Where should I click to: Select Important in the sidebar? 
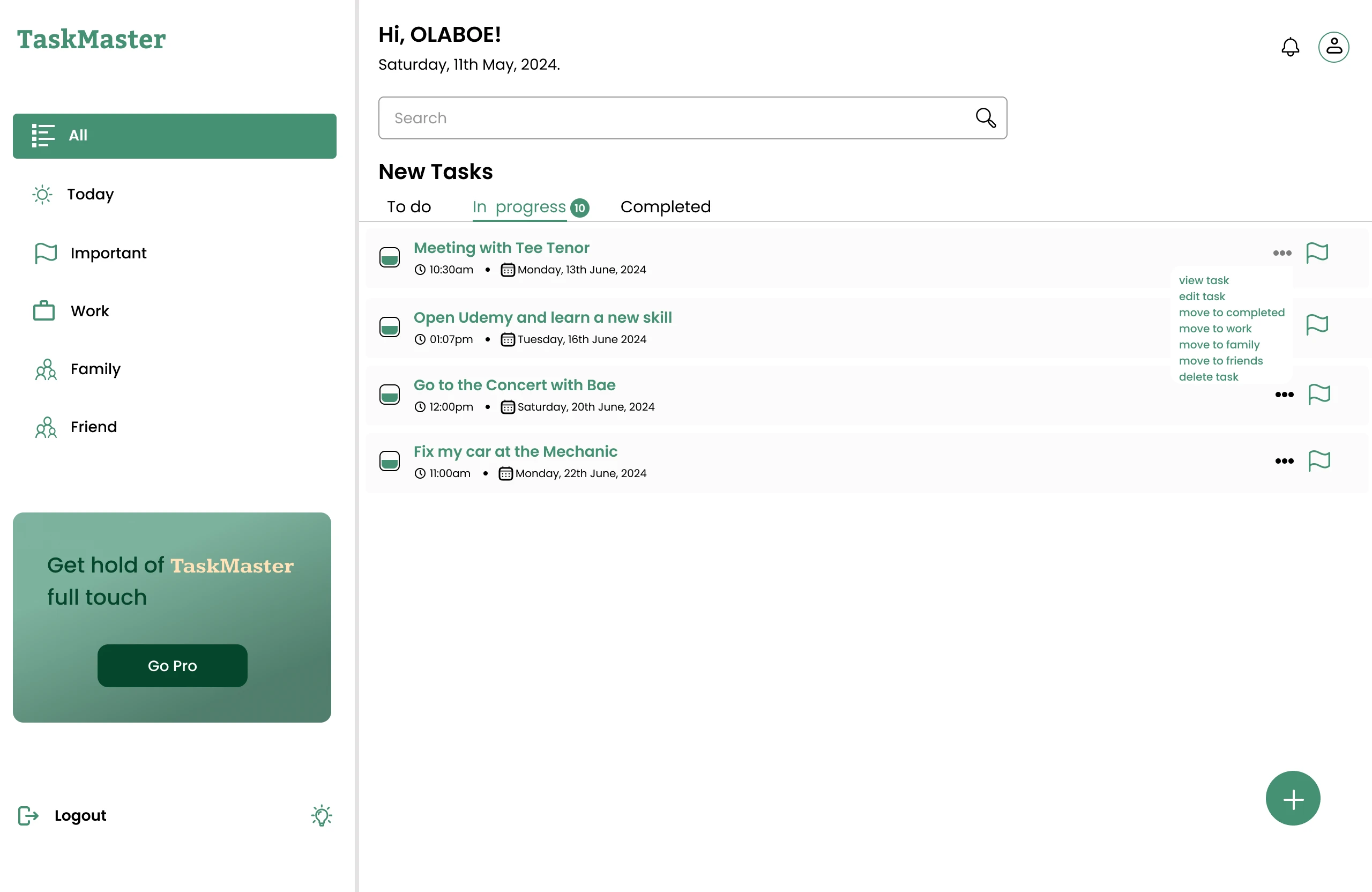(108, 253)
